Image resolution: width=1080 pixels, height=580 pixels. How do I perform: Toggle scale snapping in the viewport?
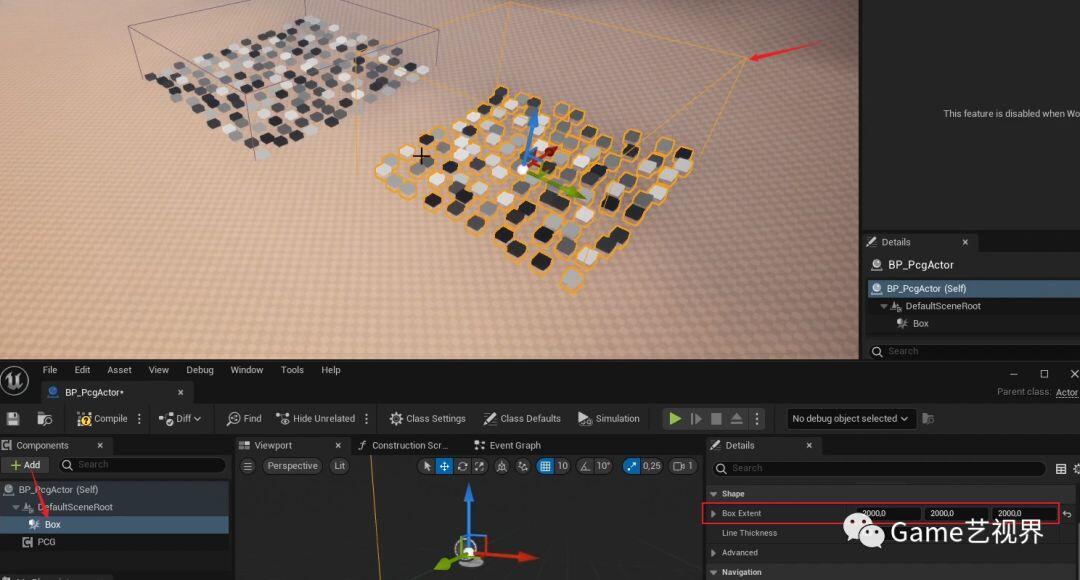tap(631, 466)
